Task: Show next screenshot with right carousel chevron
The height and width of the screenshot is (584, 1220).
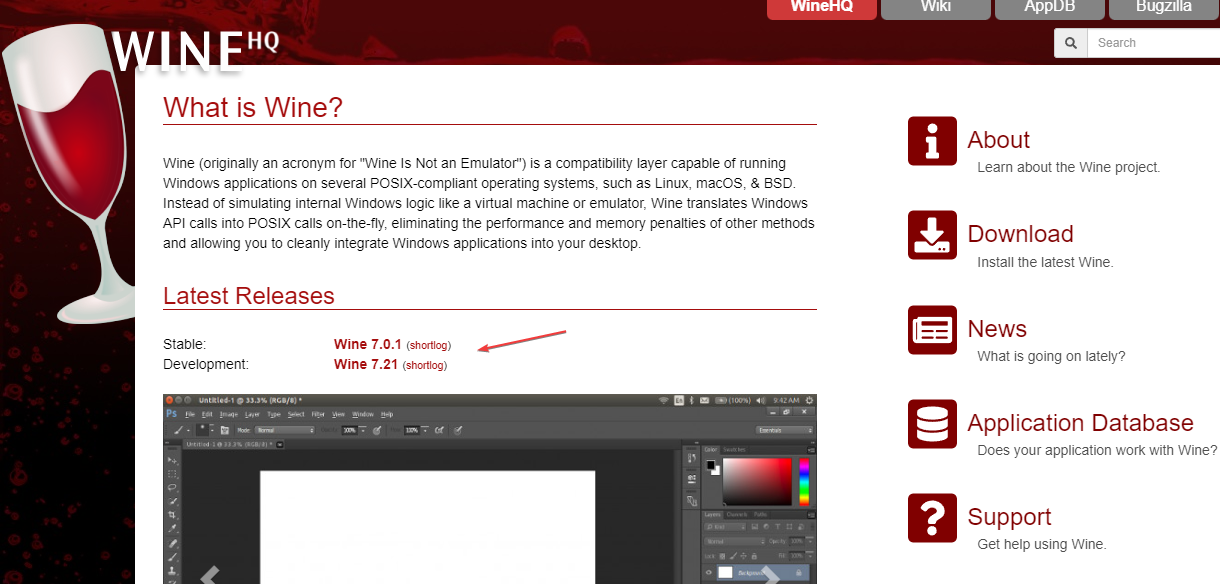Action: [771, 575]
